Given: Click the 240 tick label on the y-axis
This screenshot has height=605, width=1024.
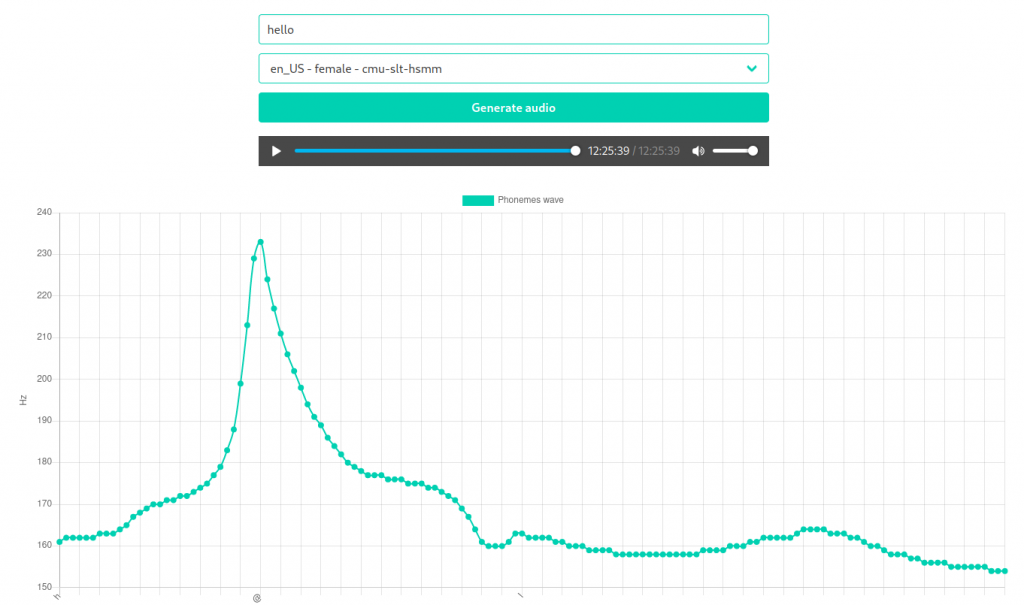Looking at the screenshot, I should [x=43, y=212].
